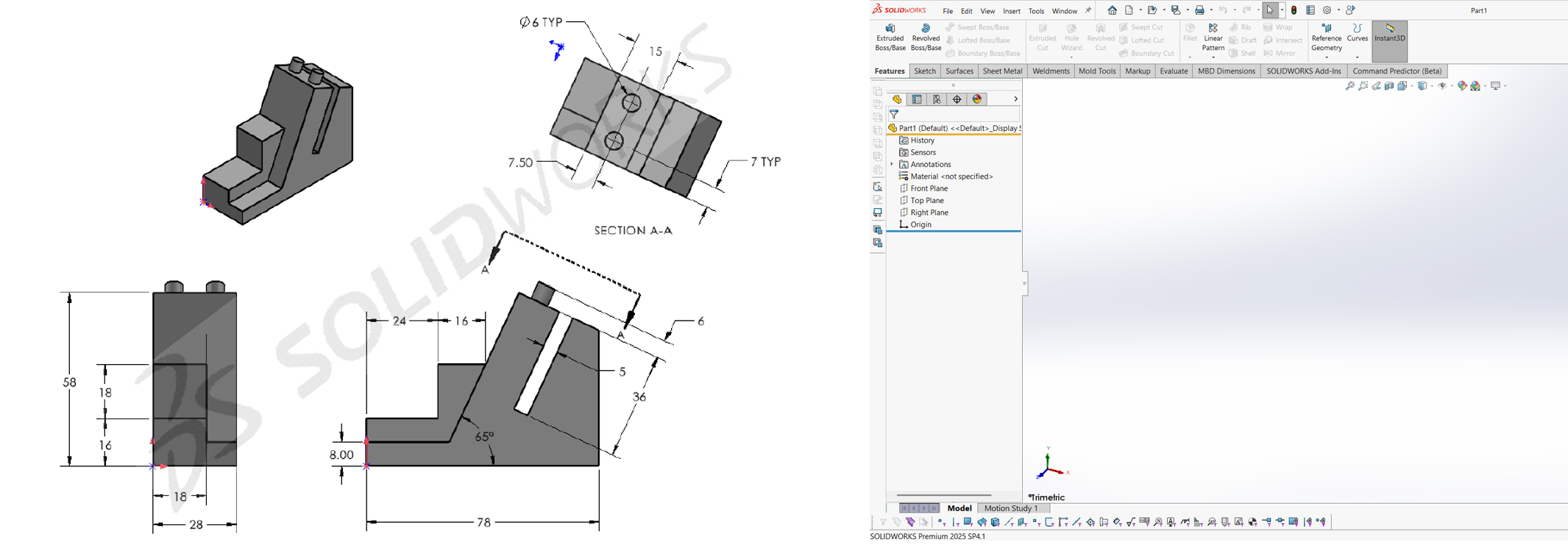
Task: Open File Properties icon
Action: point(1310,10)
